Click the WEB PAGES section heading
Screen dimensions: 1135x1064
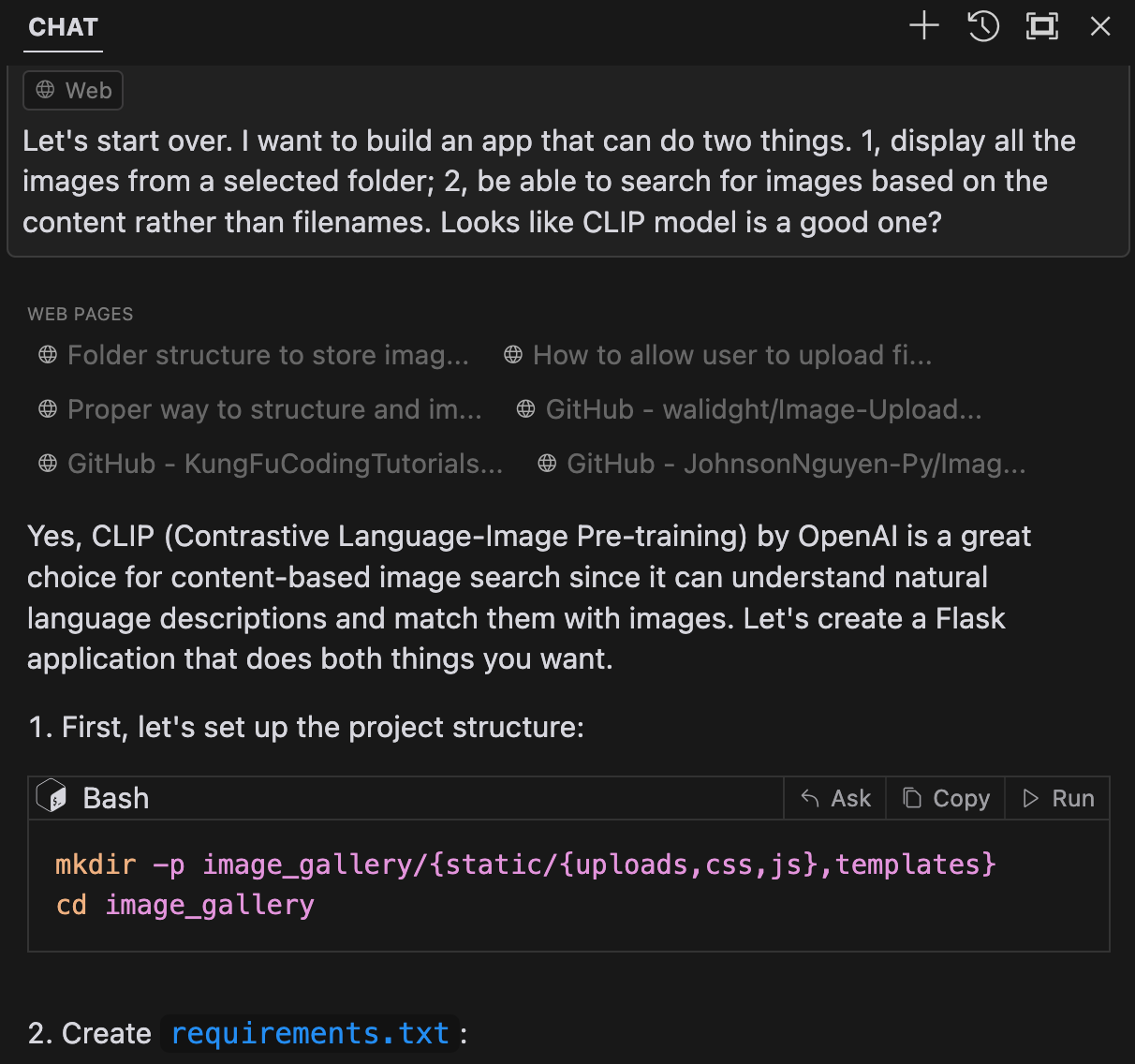81,315
